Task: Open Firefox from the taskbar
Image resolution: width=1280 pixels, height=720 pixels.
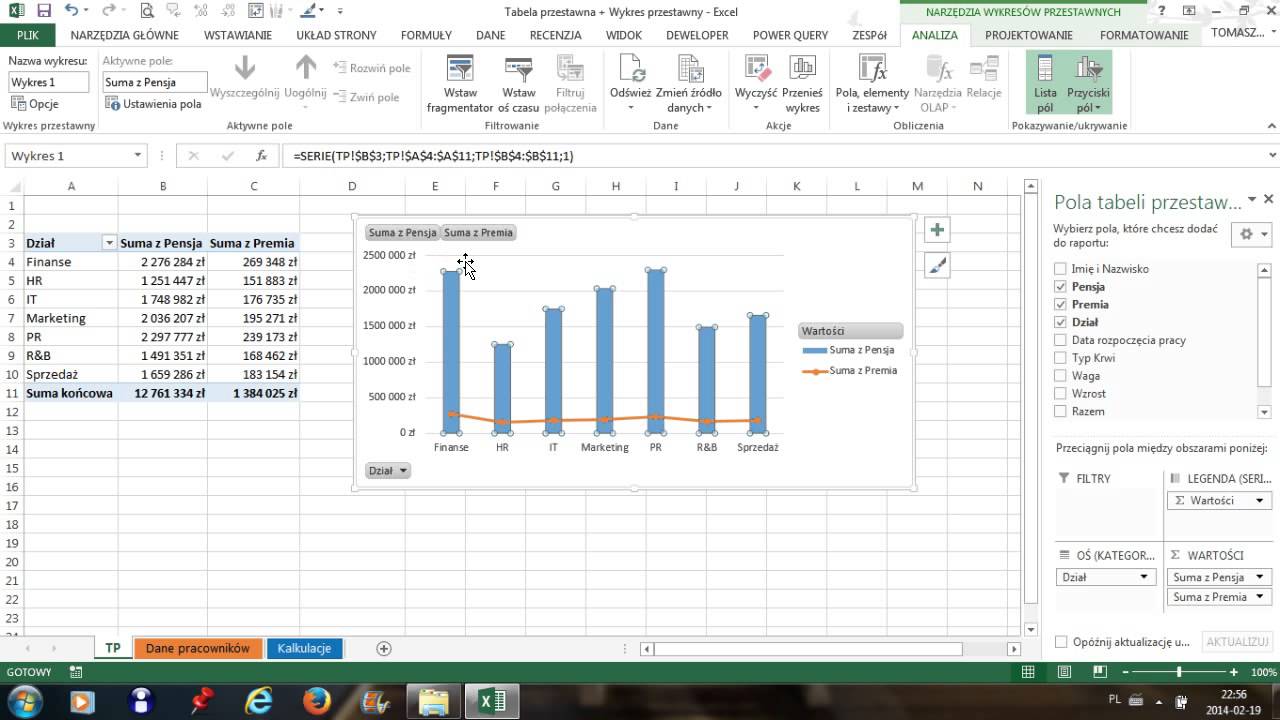Action: 317,700
